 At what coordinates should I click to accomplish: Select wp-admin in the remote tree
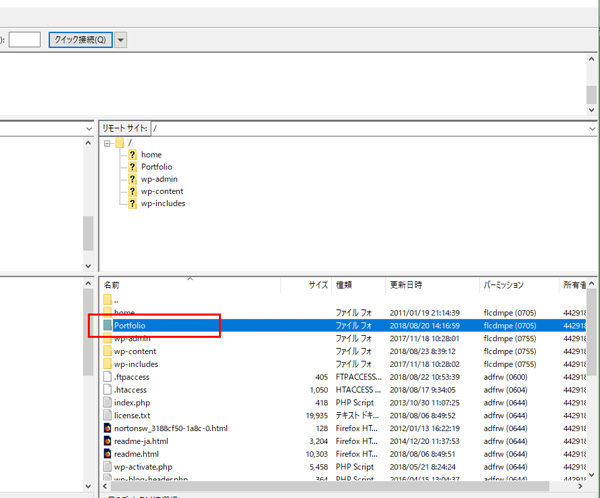159,179
